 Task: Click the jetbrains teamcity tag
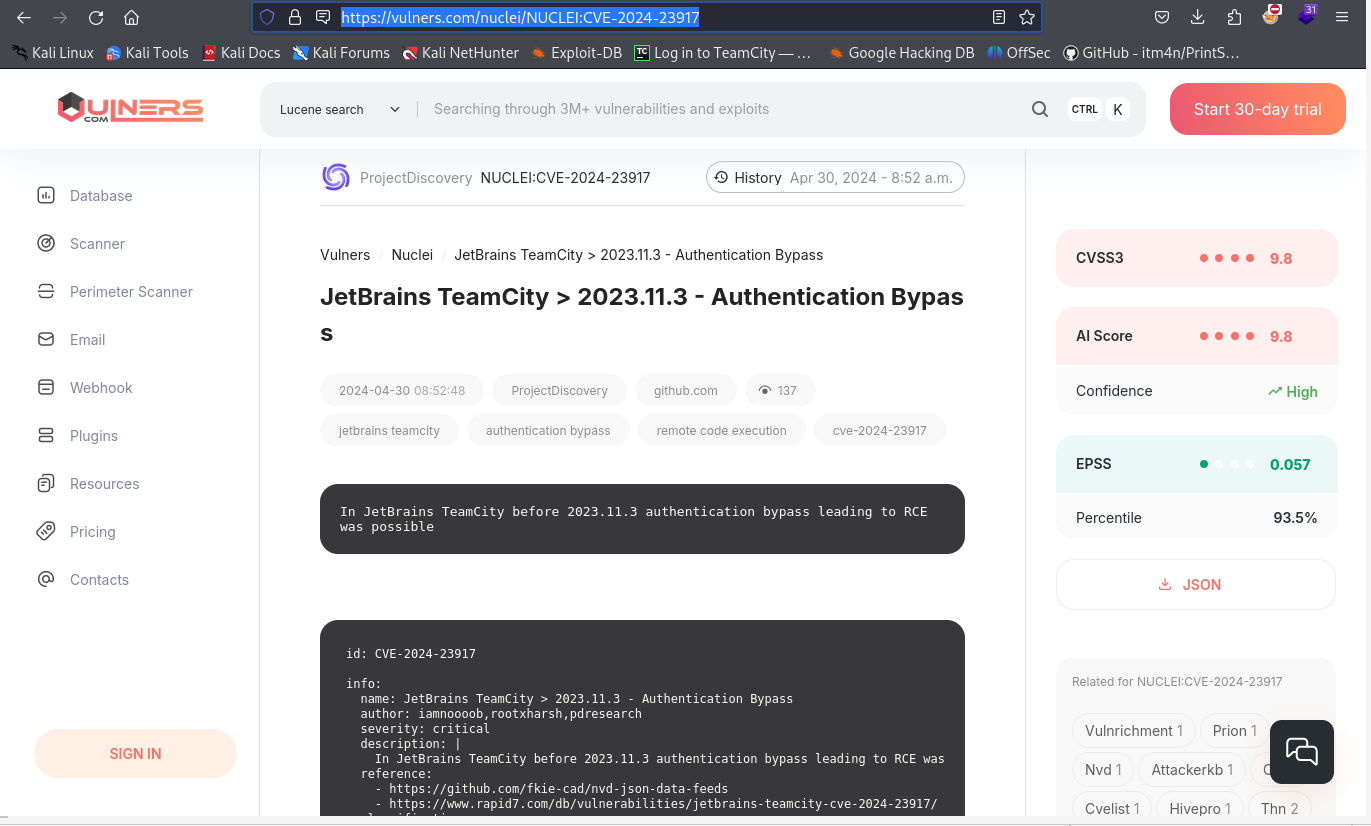click(x=389, y=430)
